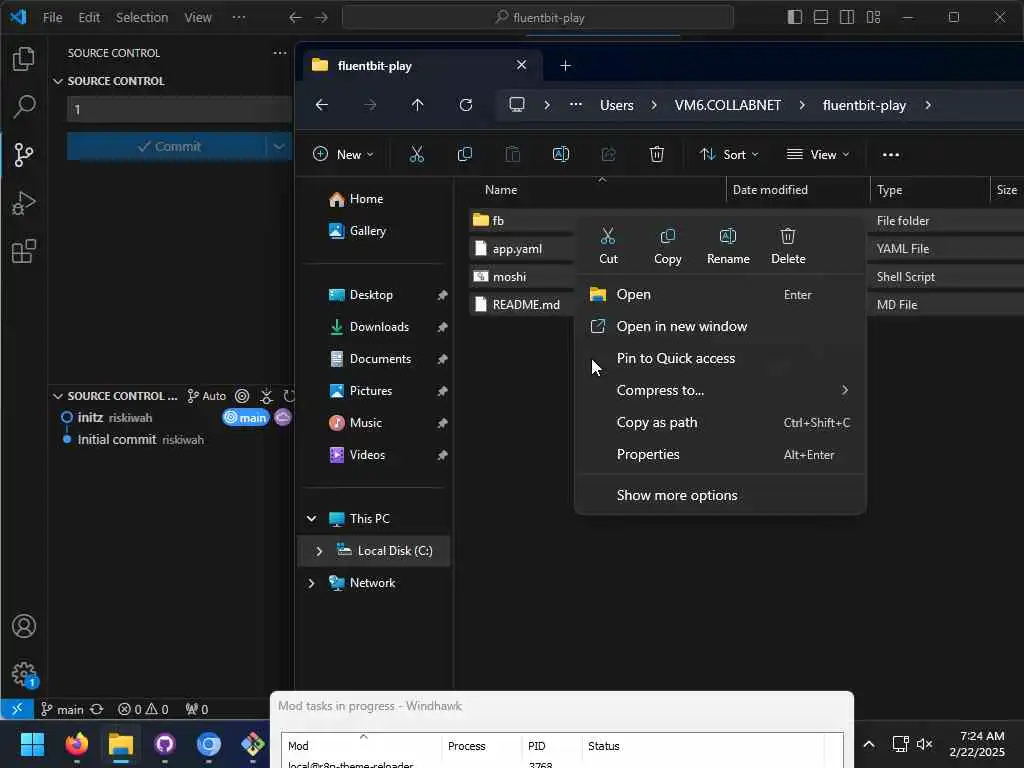Expand Local Disk (C:) node
Image resolution: width=1024 pixels, height=768 pixels.
[319, 551]
